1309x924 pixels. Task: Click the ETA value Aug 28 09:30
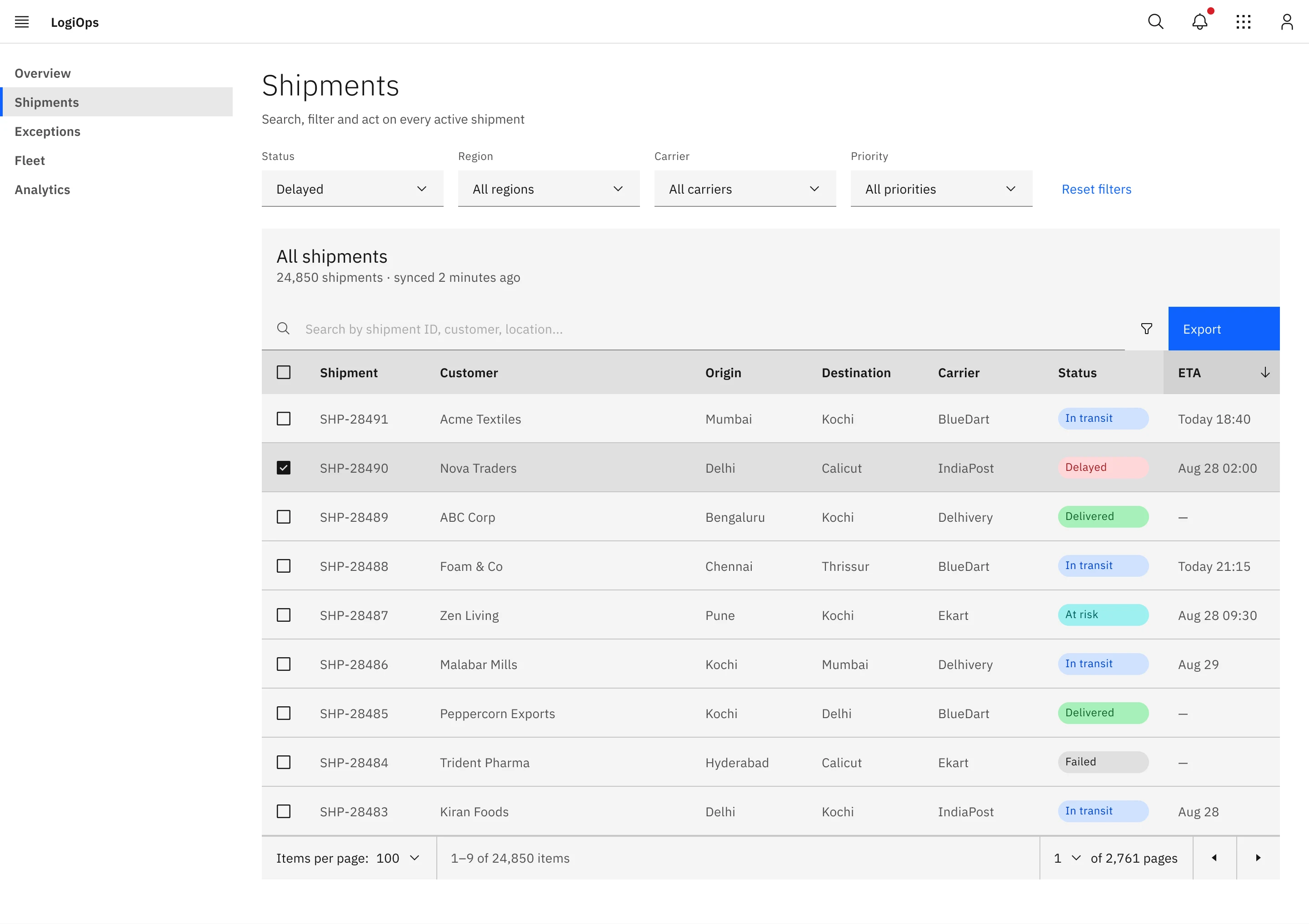click(x=1217, y=615)
